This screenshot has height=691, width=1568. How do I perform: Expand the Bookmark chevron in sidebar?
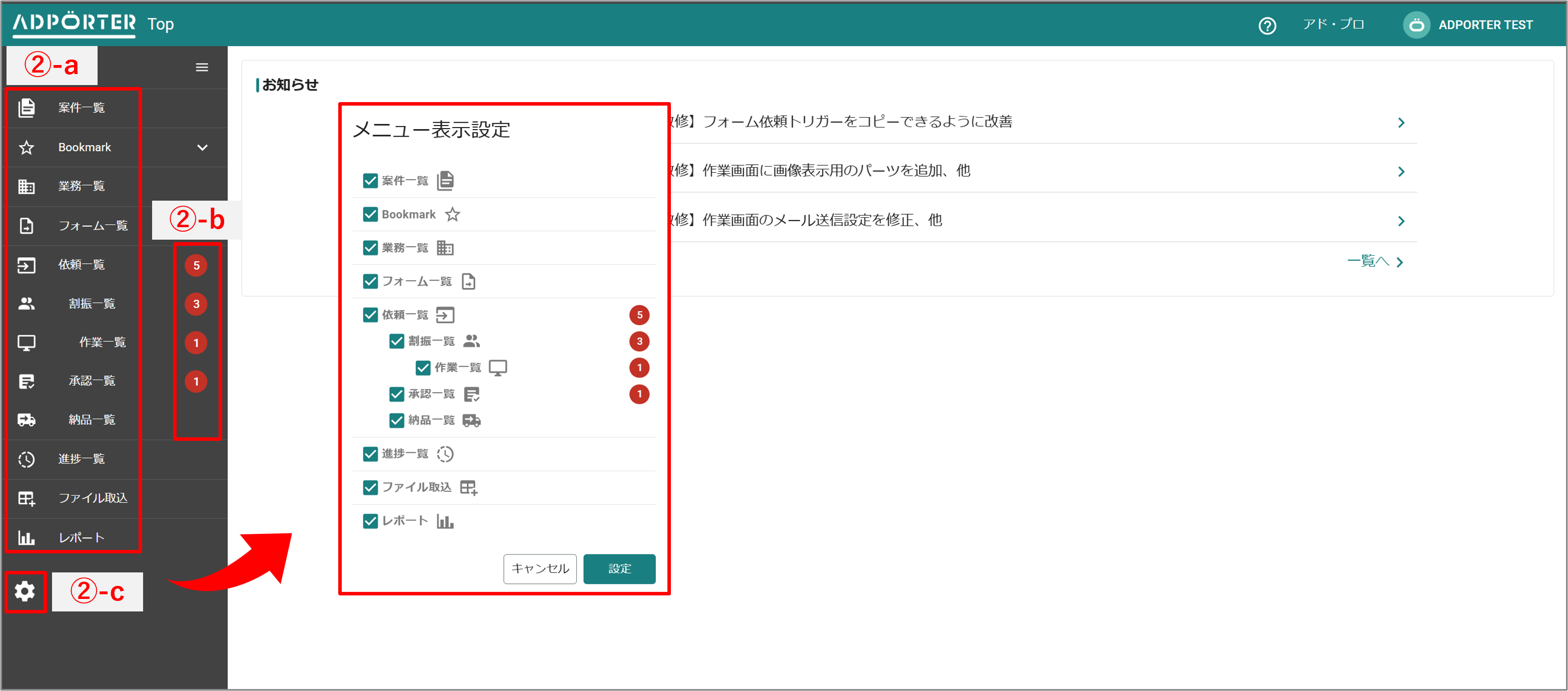tap(202, 147)
